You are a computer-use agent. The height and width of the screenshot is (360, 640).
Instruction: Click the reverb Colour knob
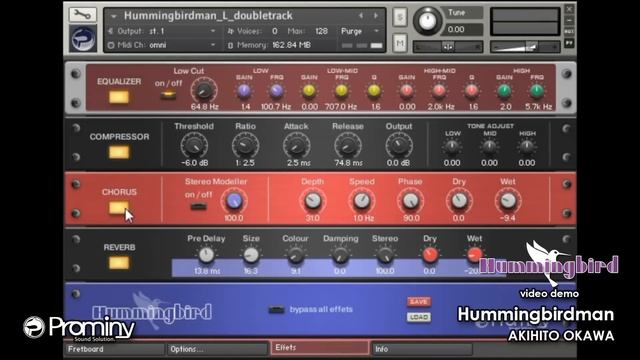tap(296, 256)
